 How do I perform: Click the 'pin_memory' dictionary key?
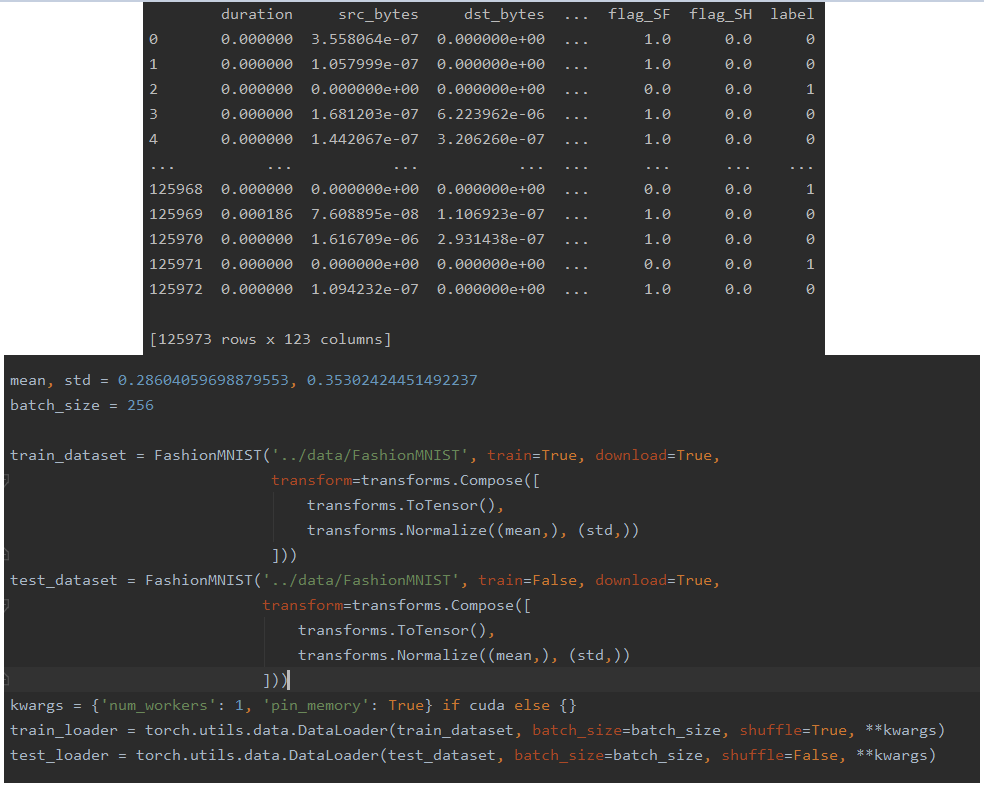316,706
